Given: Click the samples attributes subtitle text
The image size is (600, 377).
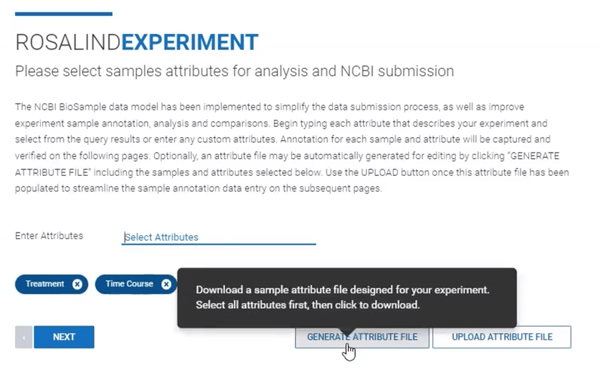Looking at the screenshot, I should tap(235, 71).
